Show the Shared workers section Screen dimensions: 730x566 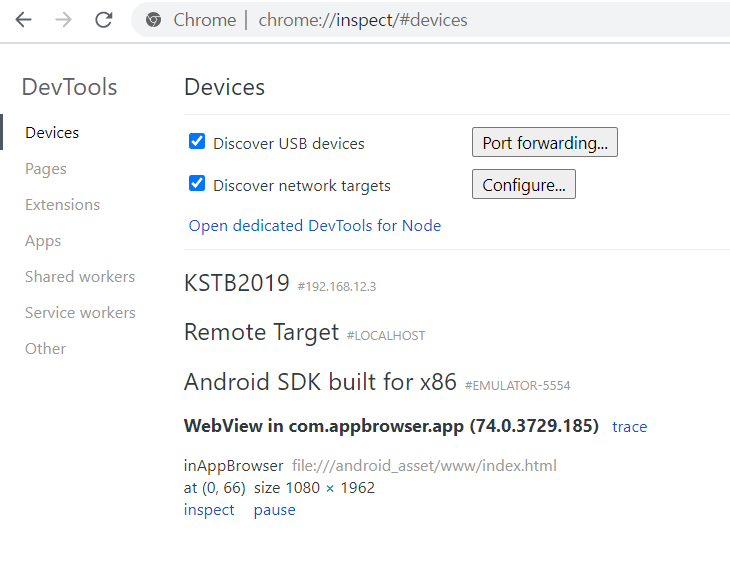pos(80,276)
